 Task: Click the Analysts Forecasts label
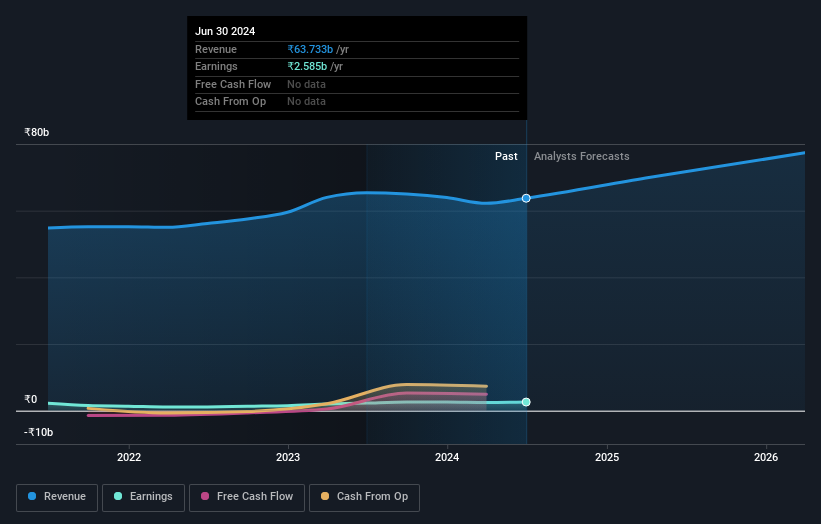[x=582, y=157]
